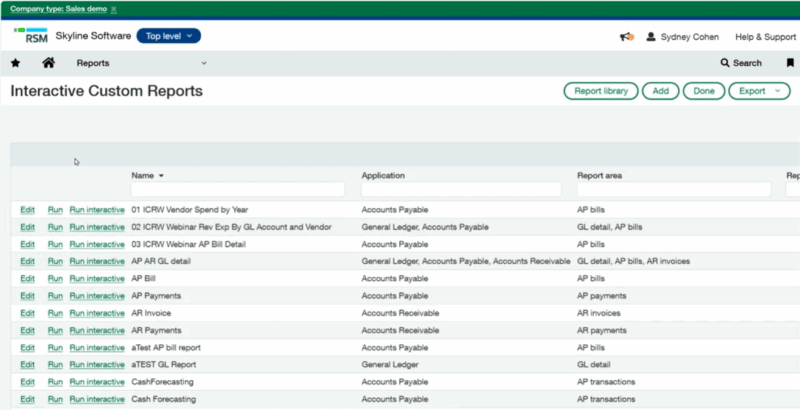
Task: Close the Company type banner tag
Action: [x=114, y=9]
